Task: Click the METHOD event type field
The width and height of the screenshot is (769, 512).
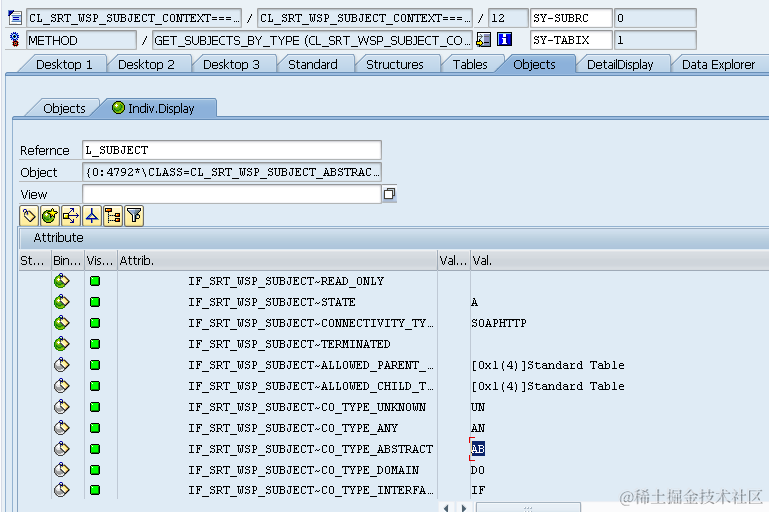Action: (81, 40)
